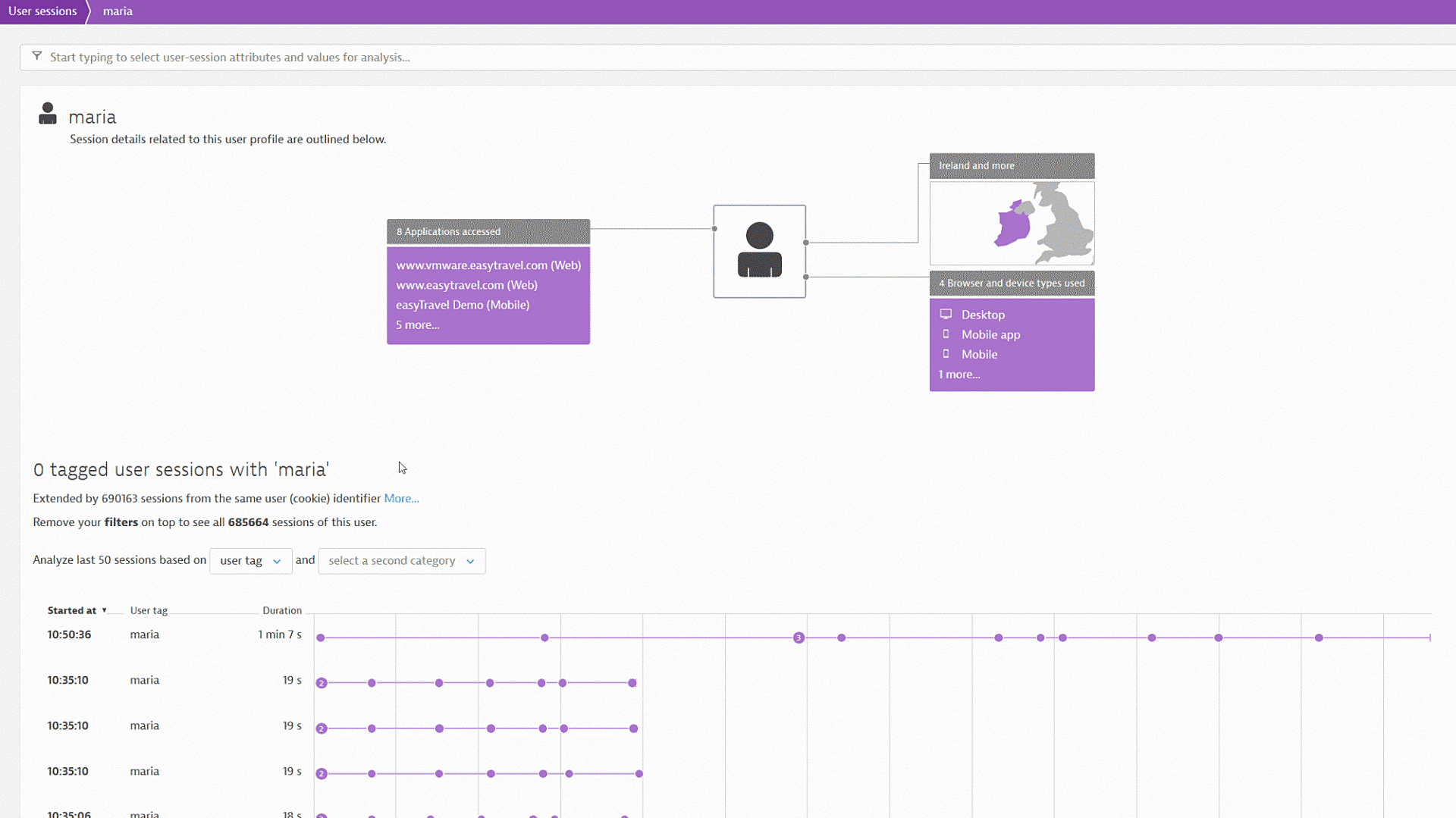
Task: Click the Mobile device icon
Action: 946,353
